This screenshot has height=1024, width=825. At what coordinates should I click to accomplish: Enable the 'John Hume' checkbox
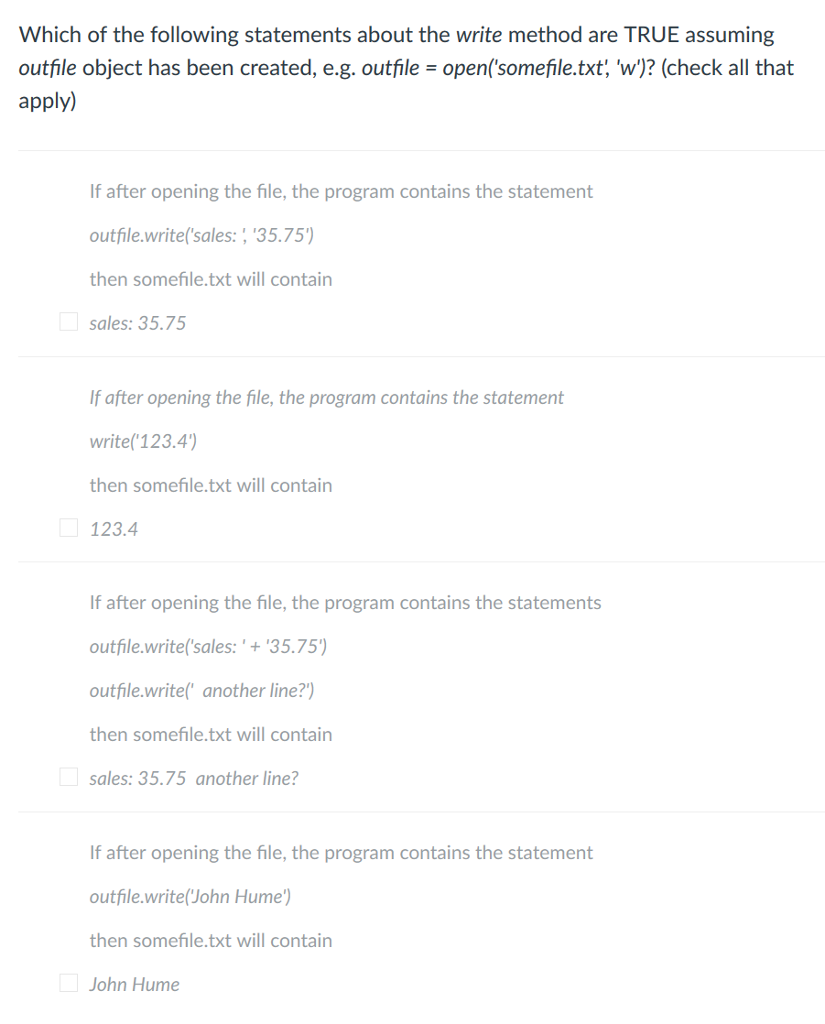[69, 982]
